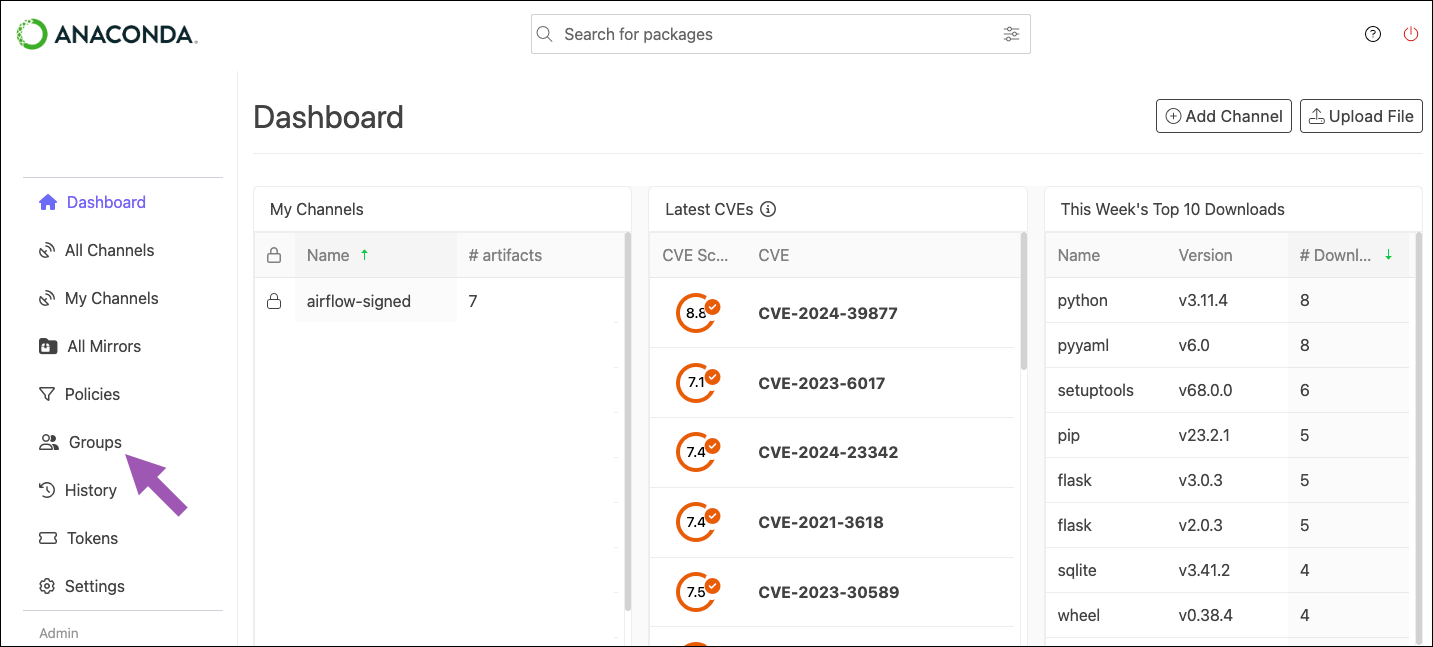The width and height of the screenshot is (1433, 647).
Task: Click the Upload File button
Action: [1361, 116]
